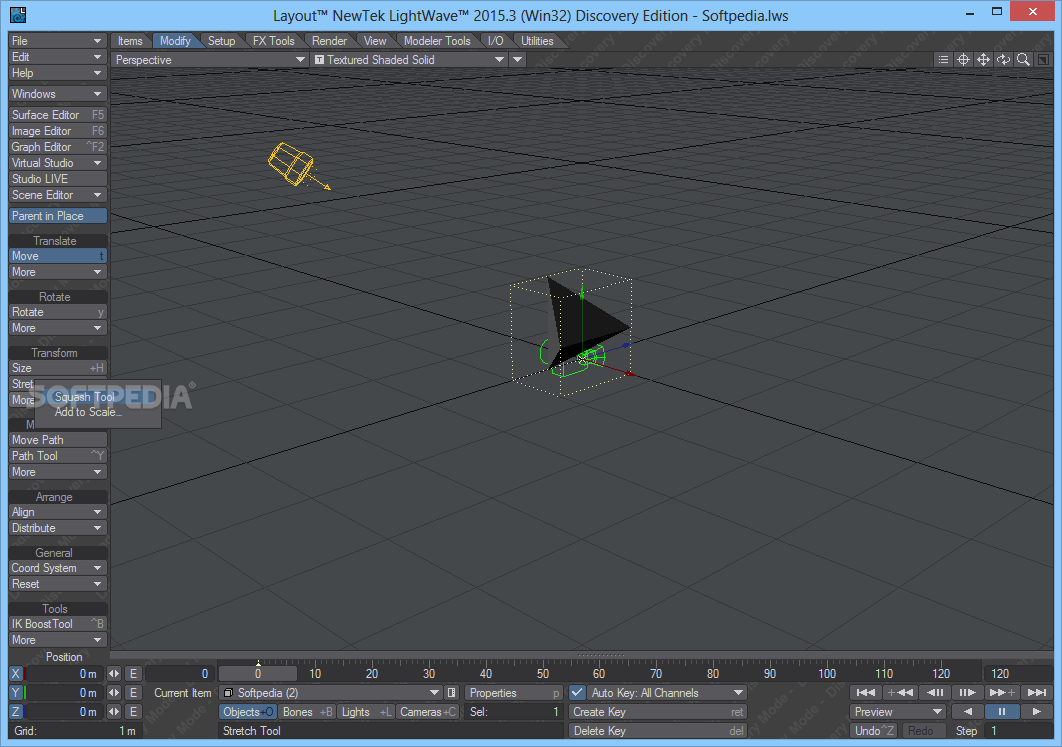Click the viewport center-on-item crosshair icon
The width and height of the screenshot is (1062, 747).
coord(963,60)
